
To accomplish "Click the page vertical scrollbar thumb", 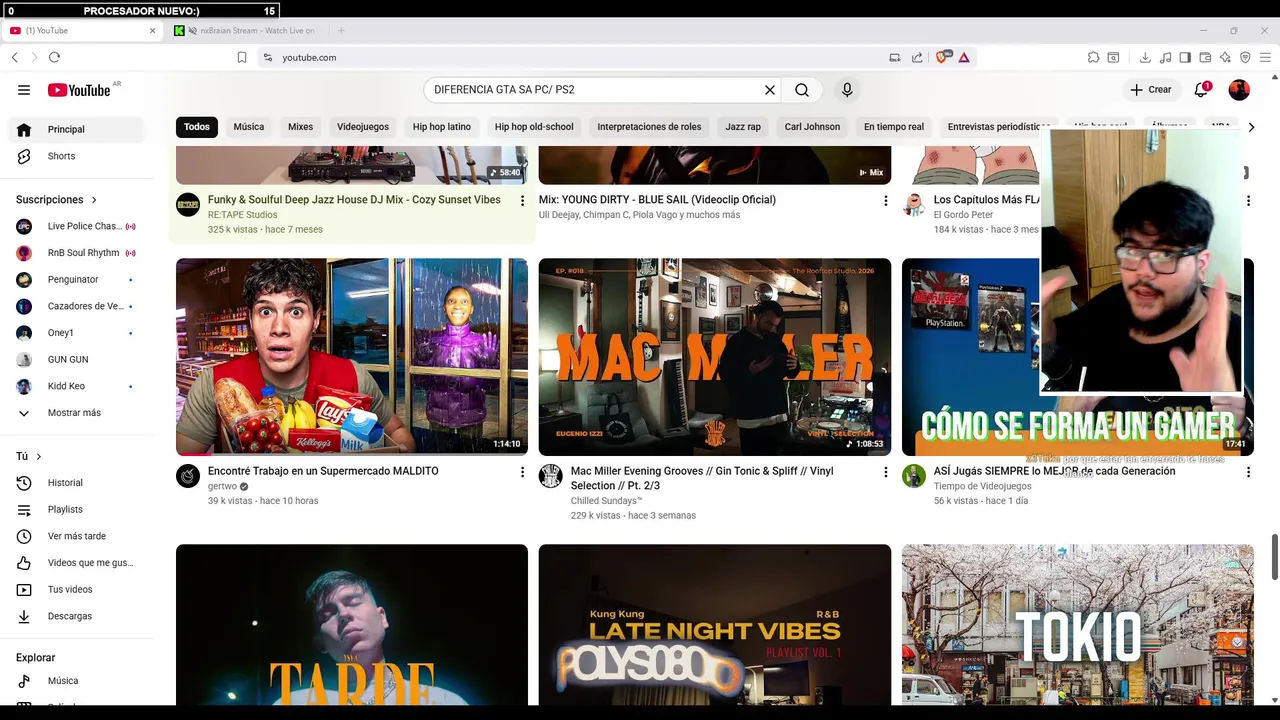I will pos(1274,557).
